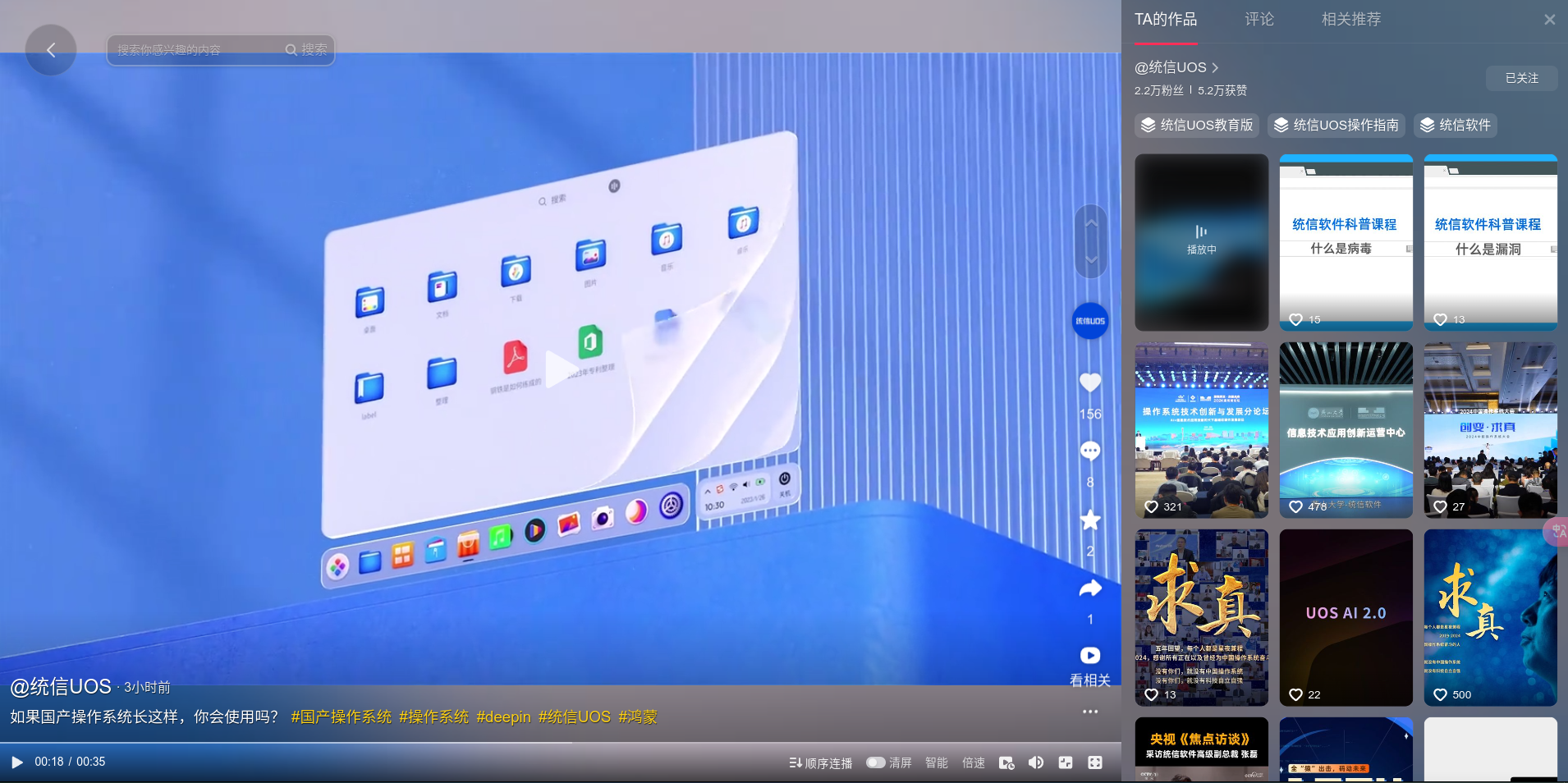The width and height of the screenshot is (1568, 783).
Task: Go back with the left arrow button
Action: (51, 50)
